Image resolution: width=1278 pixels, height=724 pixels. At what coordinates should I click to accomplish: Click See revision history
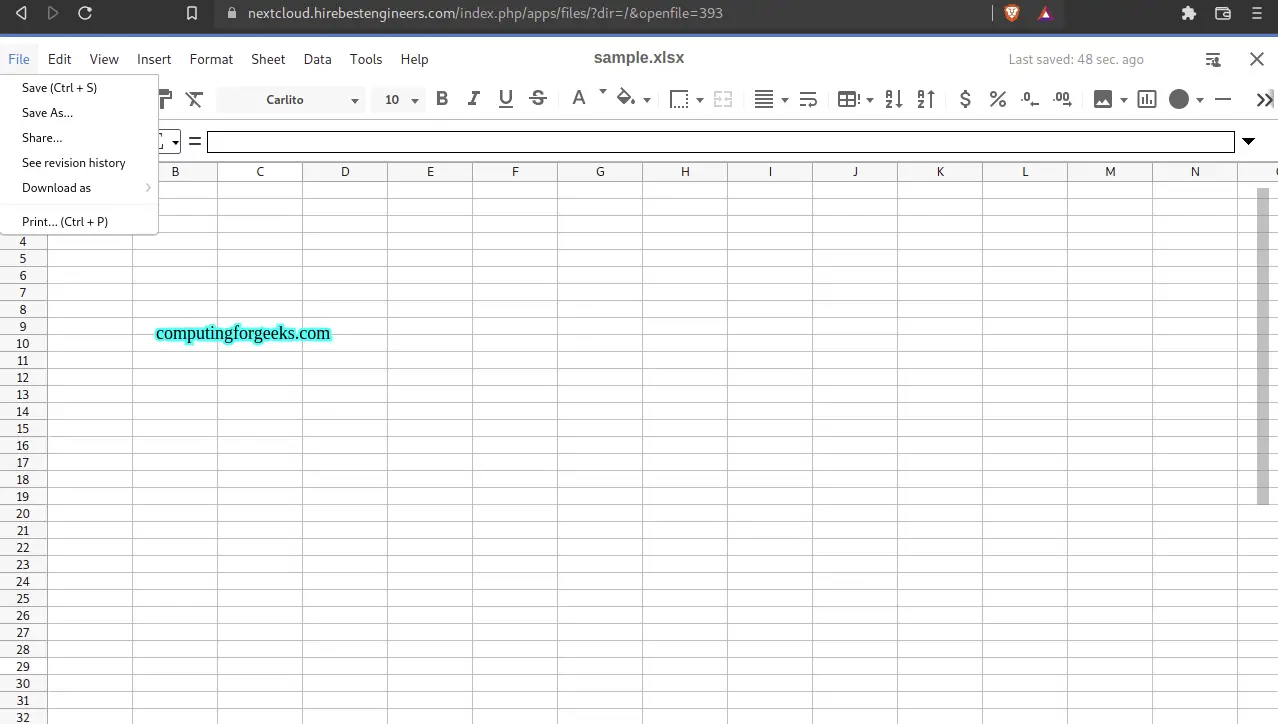pos(74,163)
